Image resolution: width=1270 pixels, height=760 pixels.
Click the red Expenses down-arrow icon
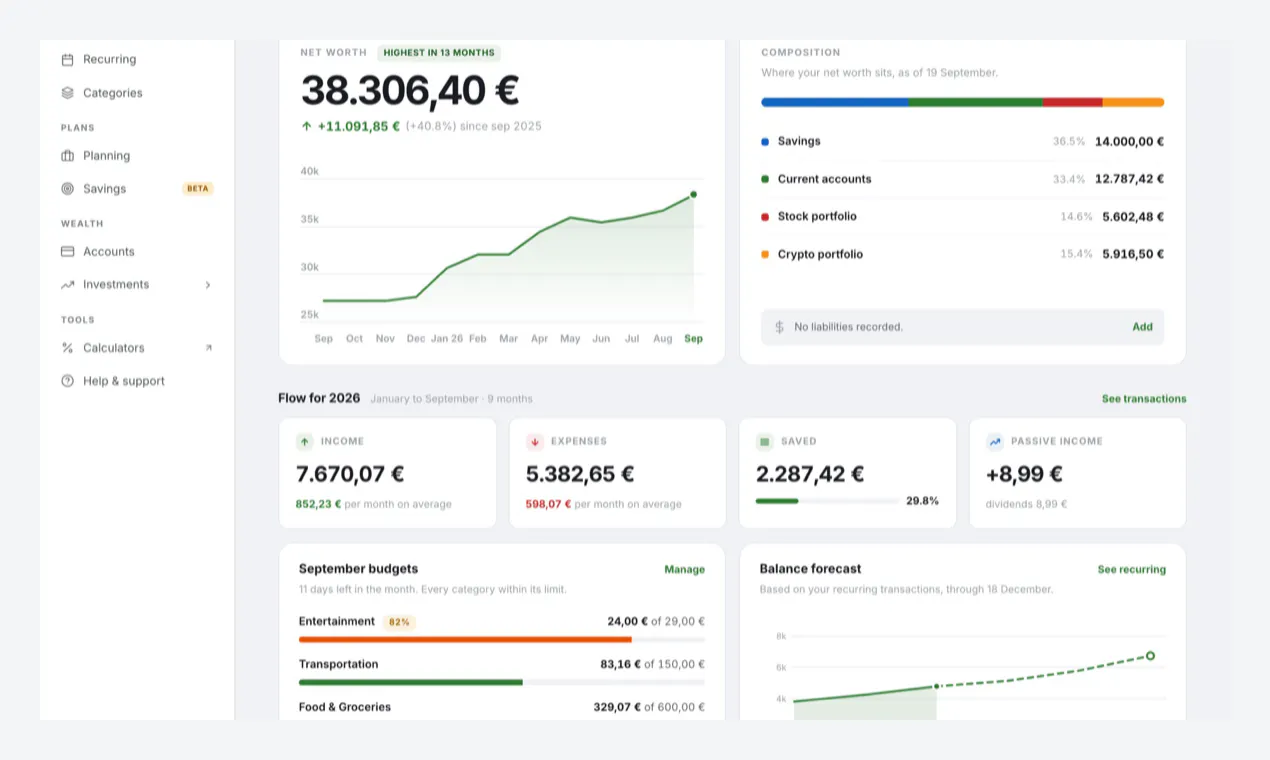point(535,441)
